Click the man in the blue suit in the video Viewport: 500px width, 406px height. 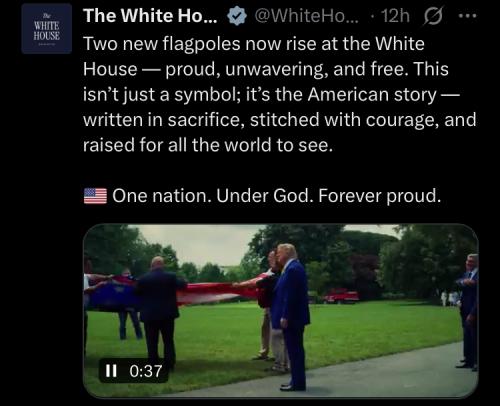click(x=292, y=317)
